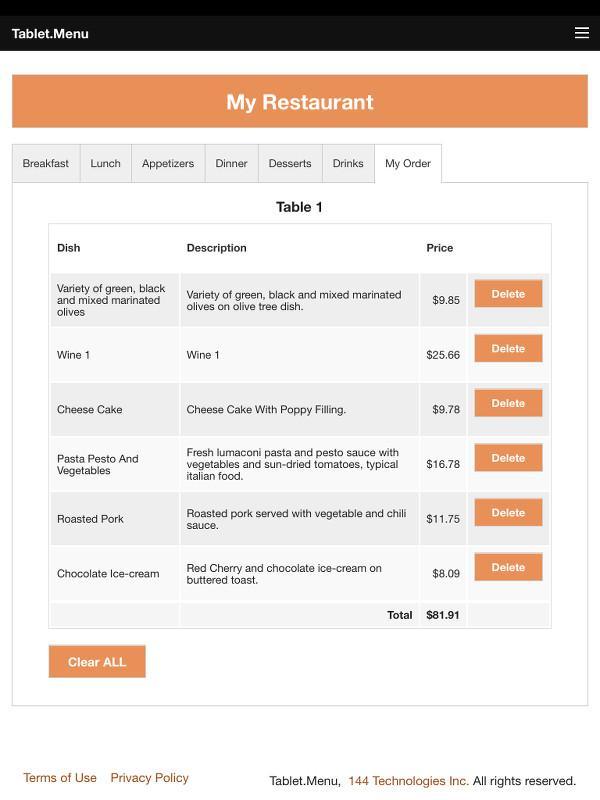
Task: Click the Table 1 heading
Action: tap(299, 207)
